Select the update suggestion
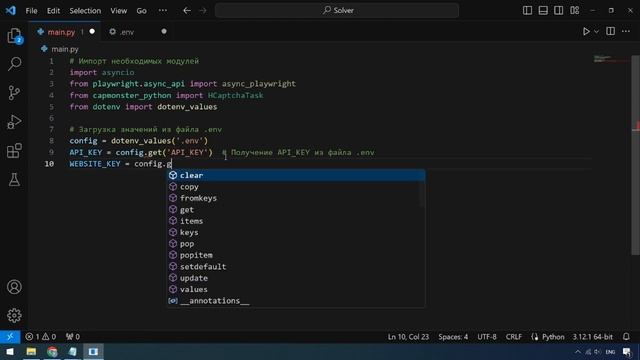Image resolution: width=640 pixels, height=360 pixels. coord(296,278)
